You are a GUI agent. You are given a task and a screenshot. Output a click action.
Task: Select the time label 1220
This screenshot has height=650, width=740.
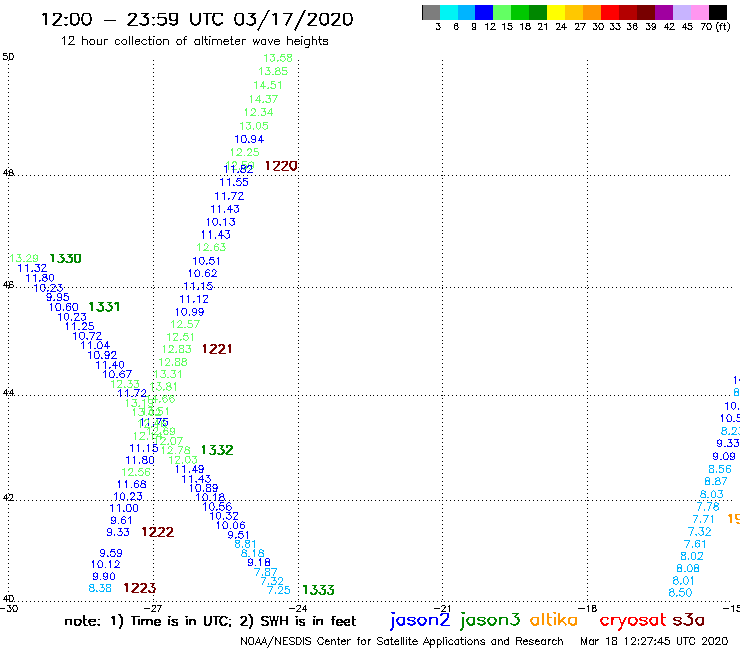[281, 166]
